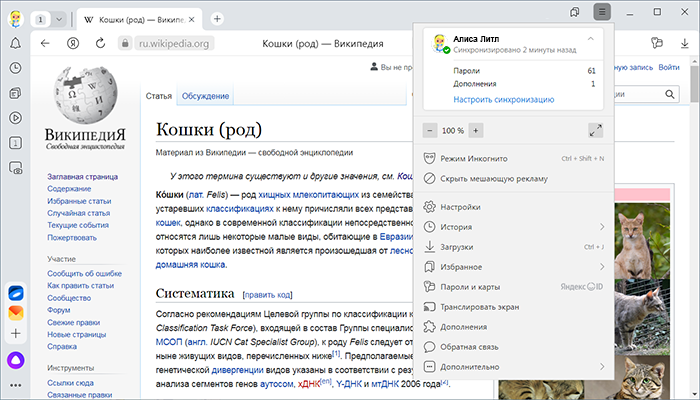Image resolution: width=700 pixels, height=400 pixels.
Task: Switch to the Обсуждение tab
Action: 205,96
